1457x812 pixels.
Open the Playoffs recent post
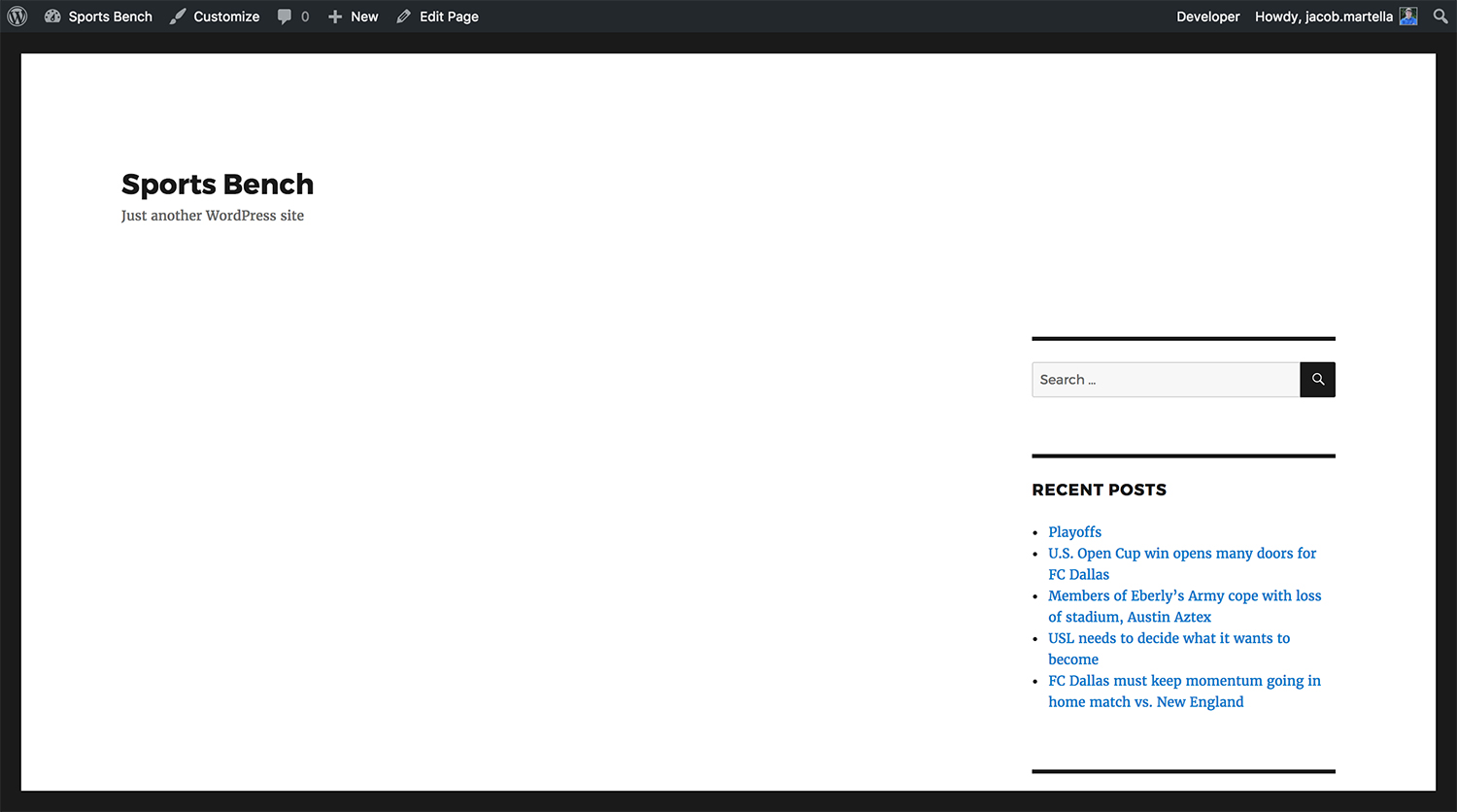1074,532
